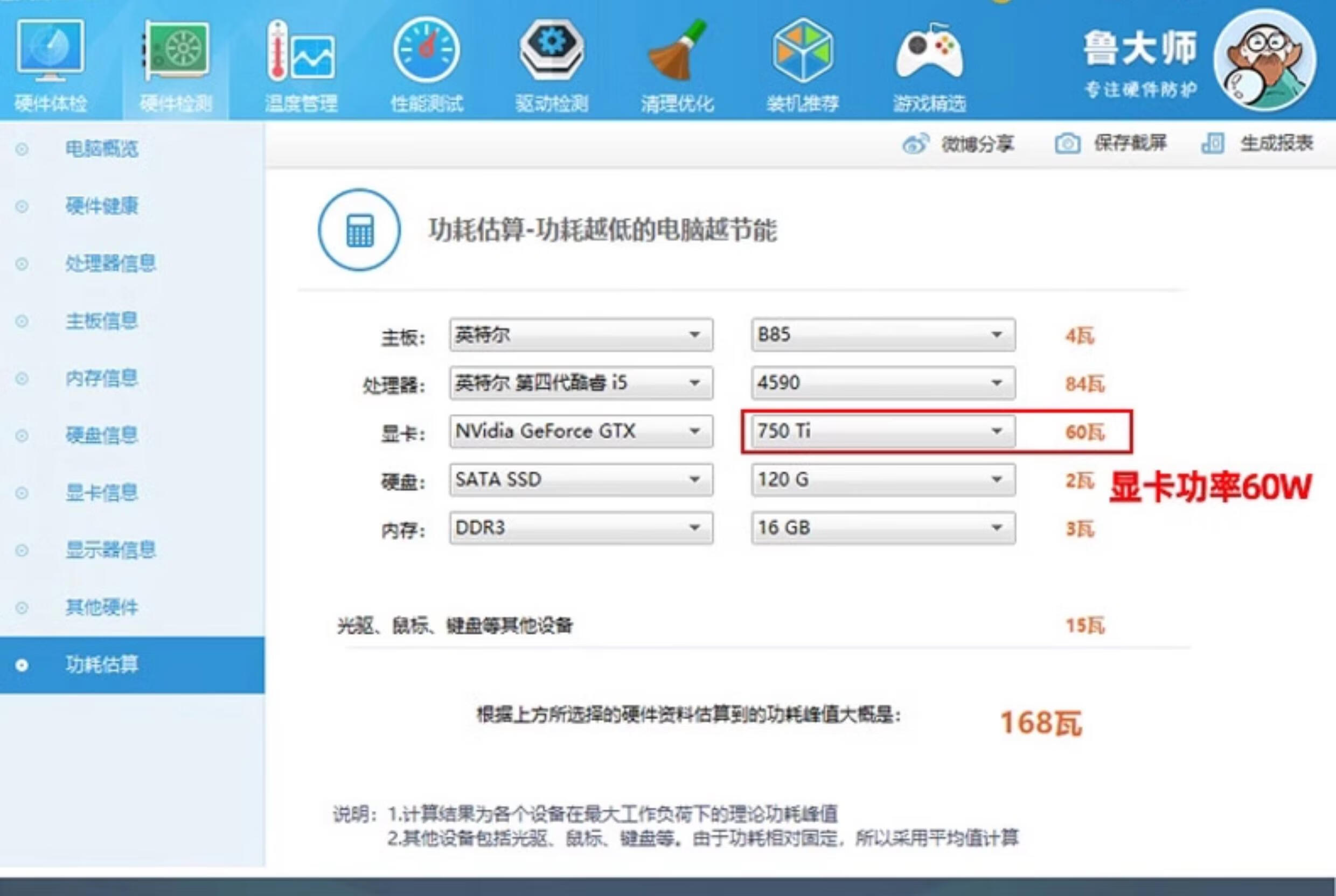Click 生成报表 text button
1336x896 pixels.
coord(1277,143)
